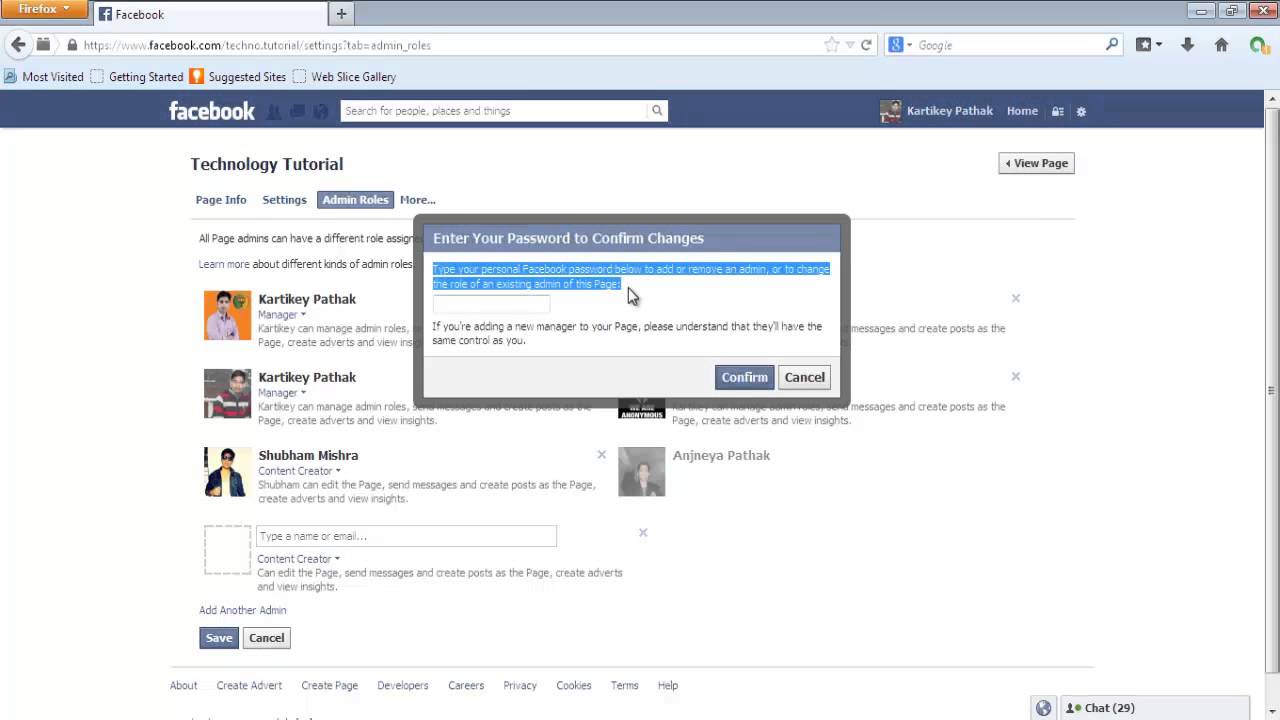1280x720 pixels.
Task: Open the Privacy footer link
Action: click(x=520, y=685)
